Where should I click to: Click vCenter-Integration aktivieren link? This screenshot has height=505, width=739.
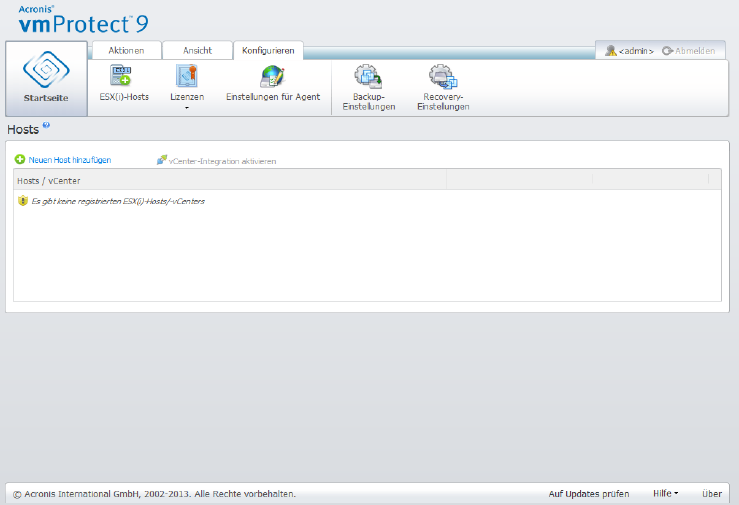[222, 161]
